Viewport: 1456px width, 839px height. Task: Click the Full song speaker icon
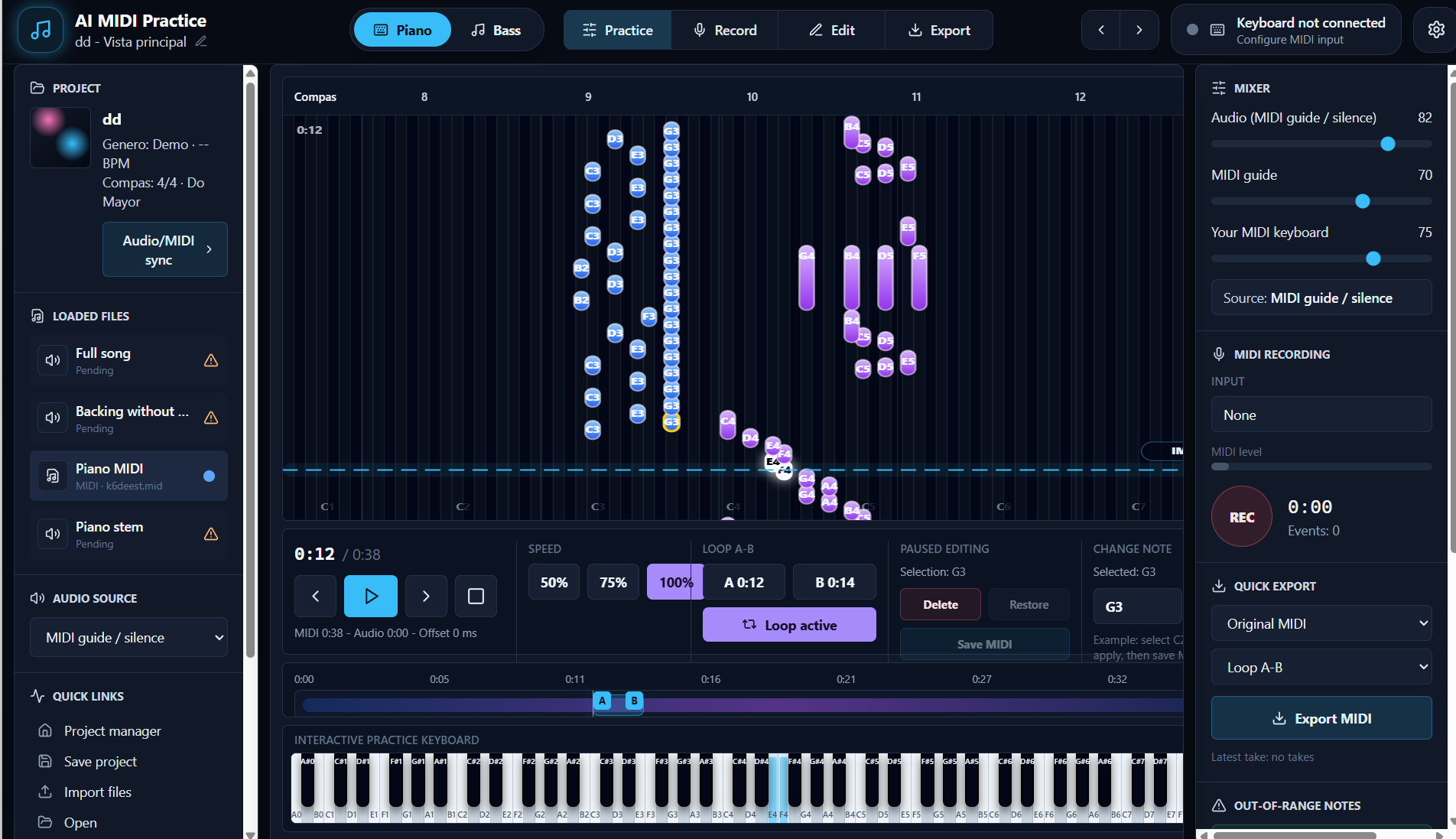[53, 360]
